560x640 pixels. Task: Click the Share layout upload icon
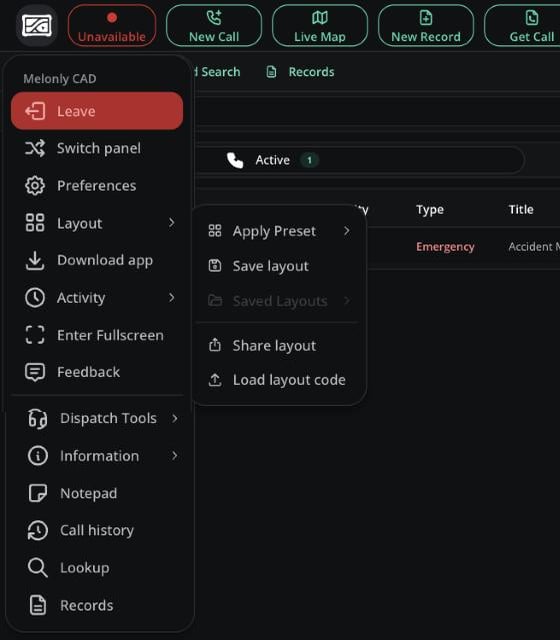tap(215, 345)
